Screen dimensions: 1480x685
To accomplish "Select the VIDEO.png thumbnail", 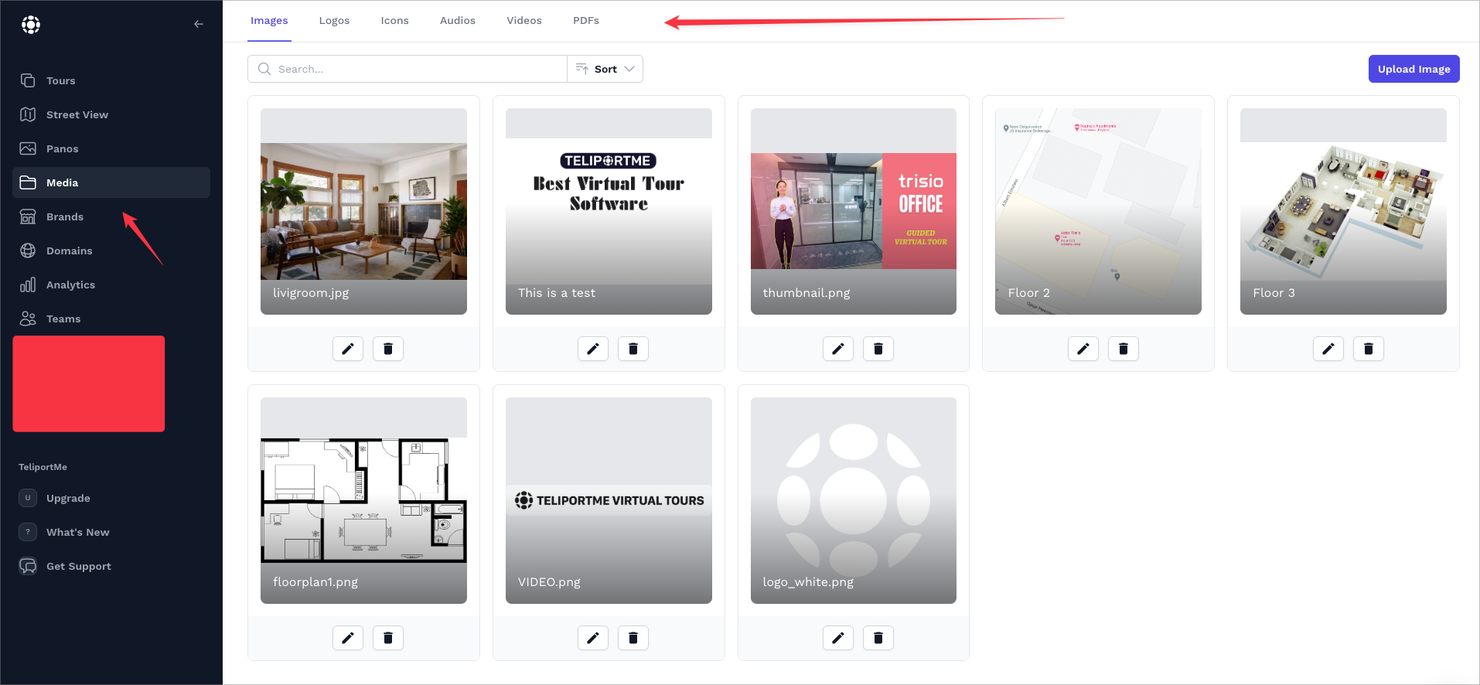I will 608,500.
